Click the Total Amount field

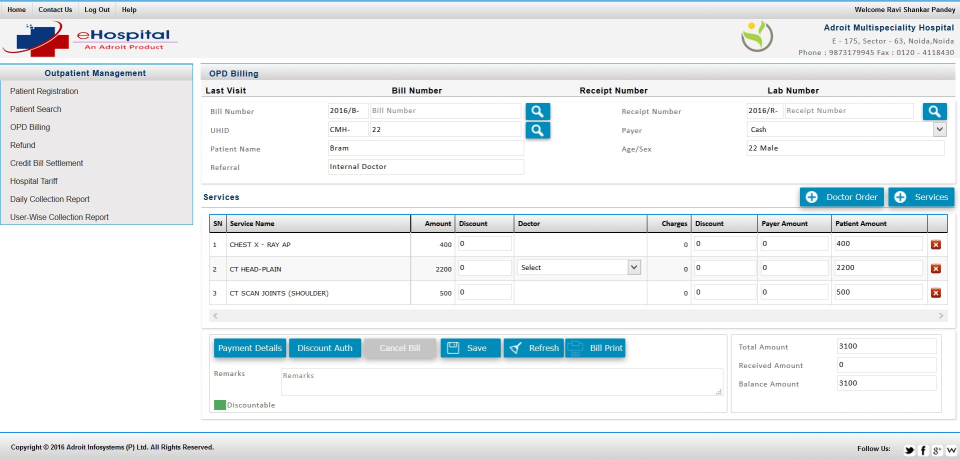[x=887, y=346]
